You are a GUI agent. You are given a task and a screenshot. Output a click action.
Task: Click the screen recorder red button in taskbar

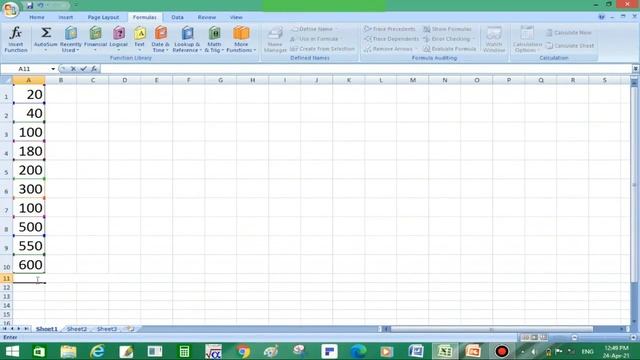pos(502,351)
